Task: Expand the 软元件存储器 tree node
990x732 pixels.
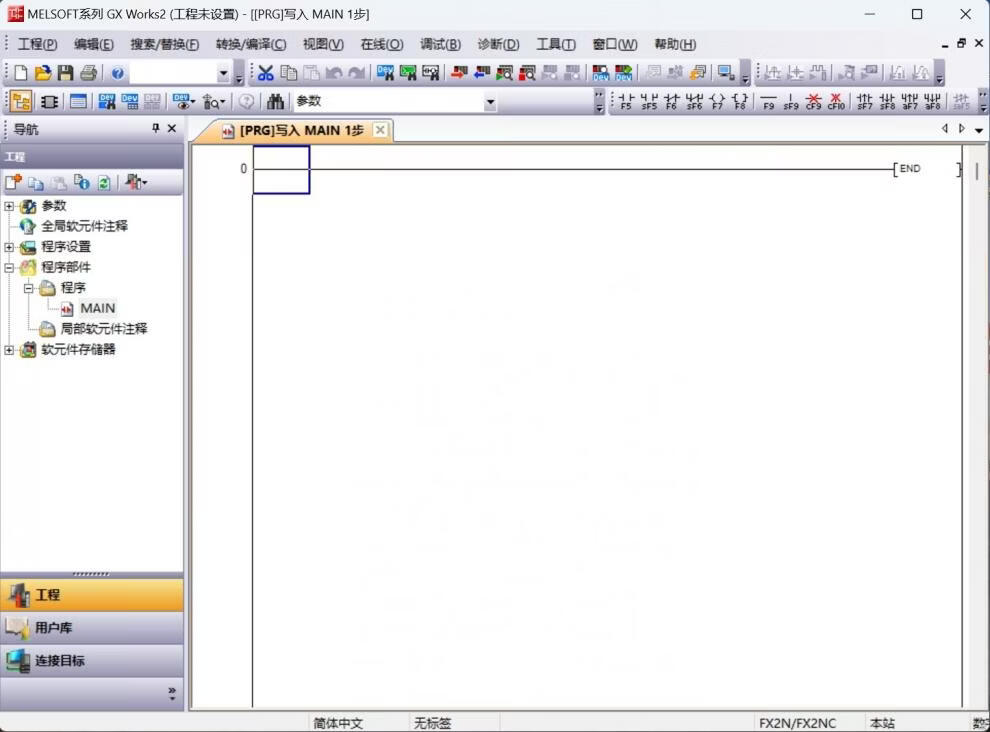Action: (x=10, y=350)
